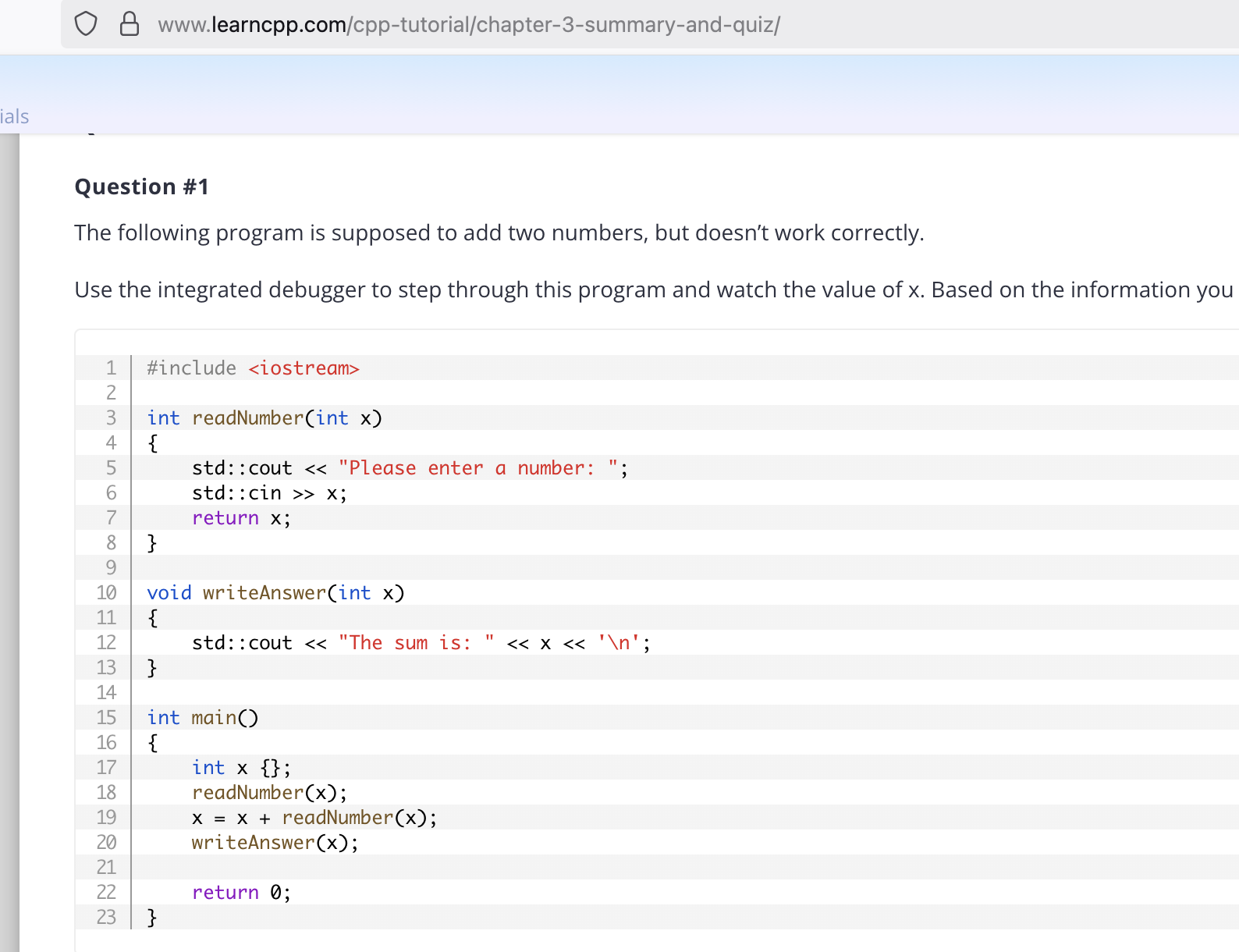Click the "return 0;" statement

click(241, 893)
